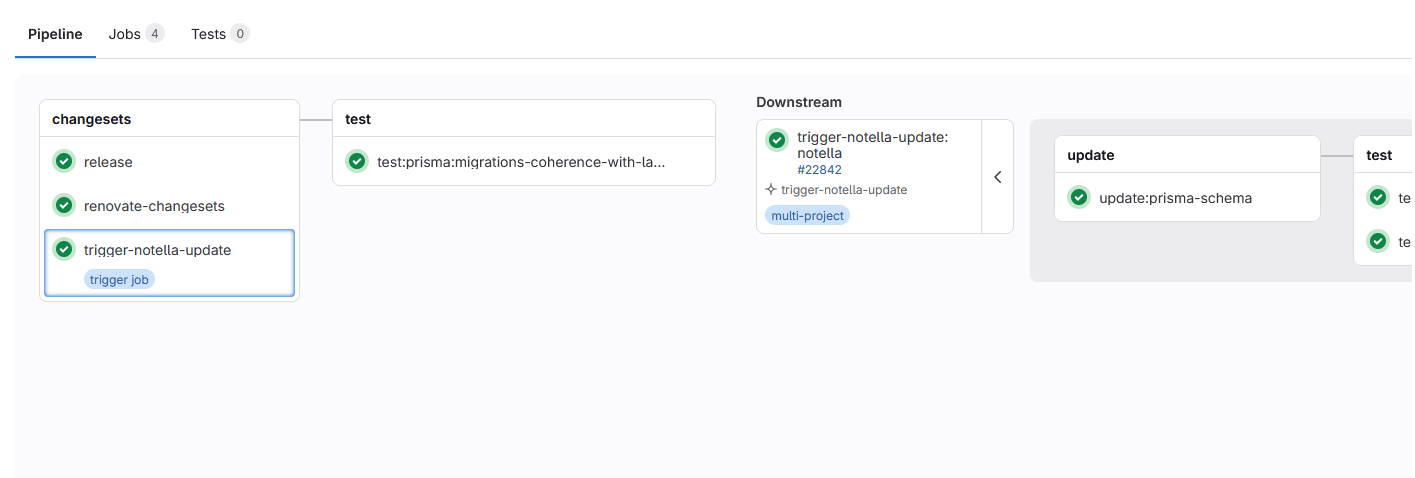The image size is (1415, 478).
Task: Click first job status icon in downstream test stage
Action: click(x=1378, y=198)
